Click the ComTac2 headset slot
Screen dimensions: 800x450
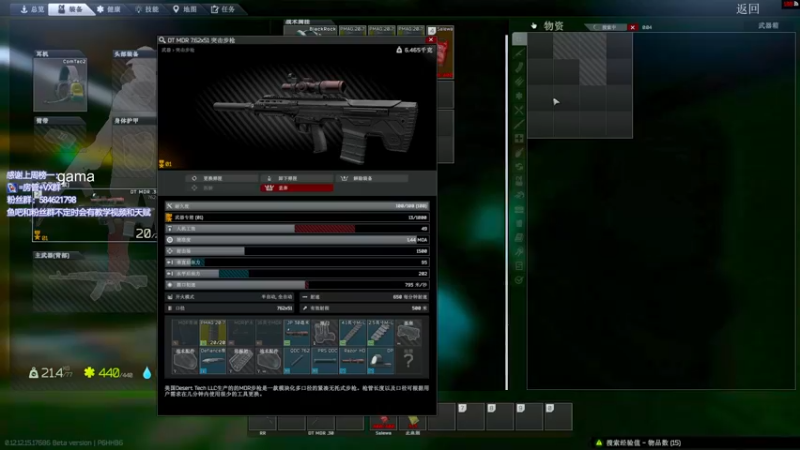(60, 85)
